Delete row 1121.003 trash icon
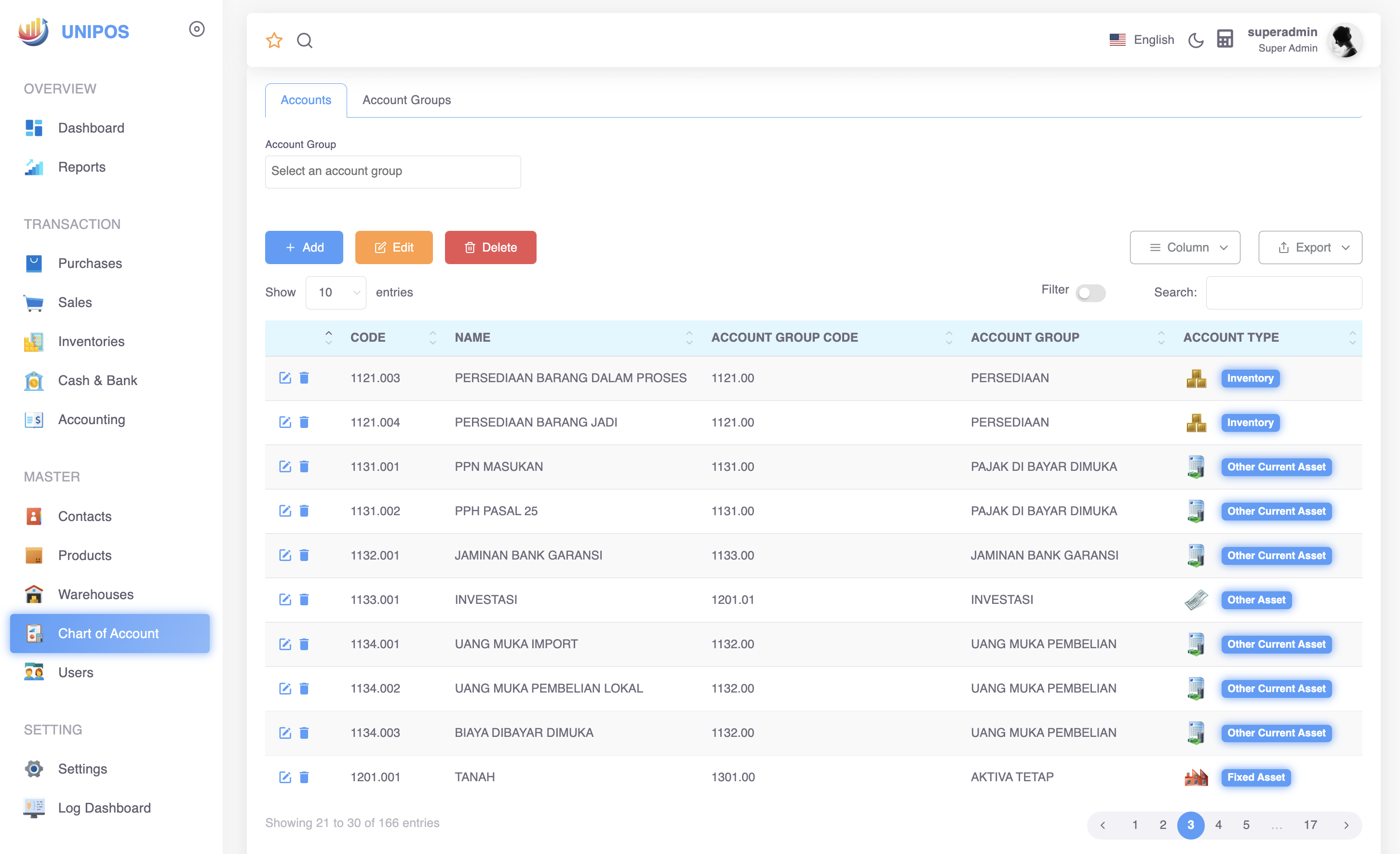This screenshot has width=1400, height=854. [304, 377]
